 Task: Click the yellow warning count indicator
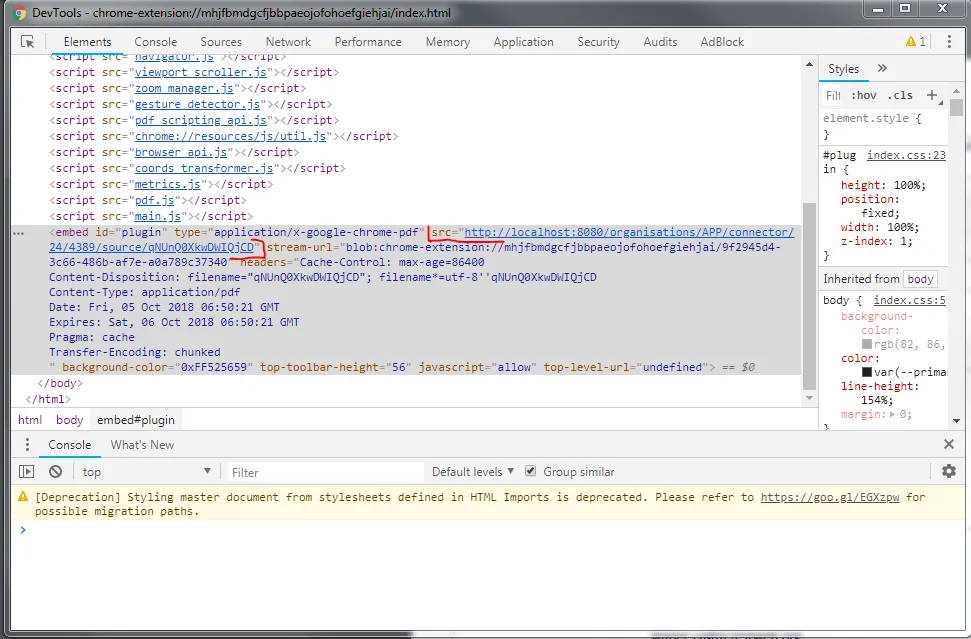[915, 41]
